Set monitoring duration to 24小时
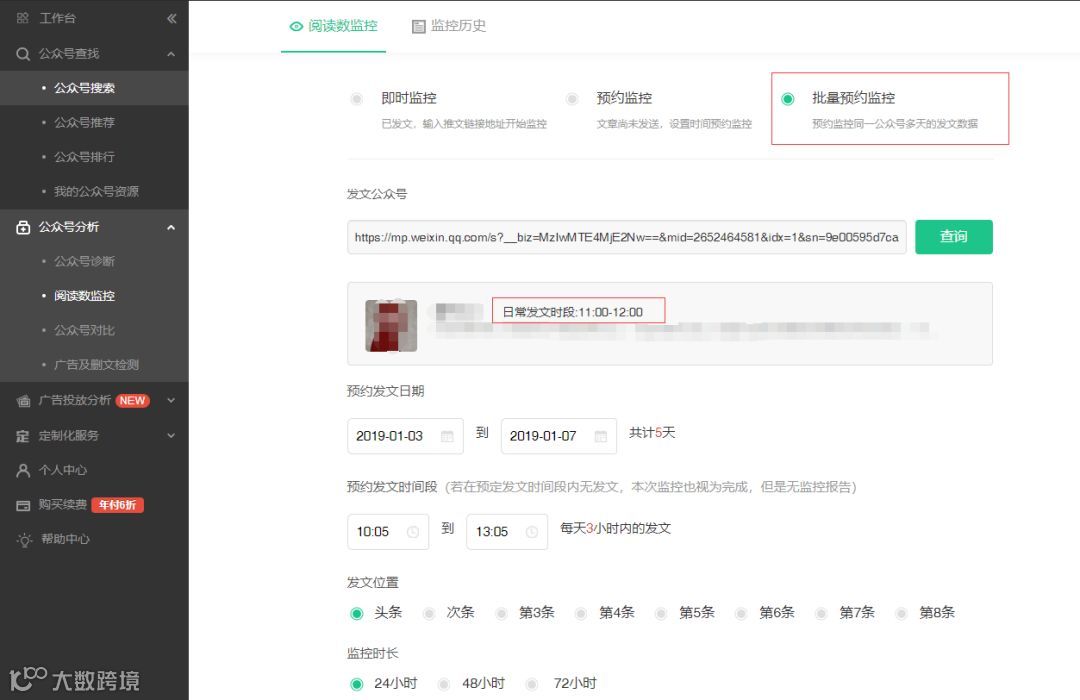 [357, 684]
